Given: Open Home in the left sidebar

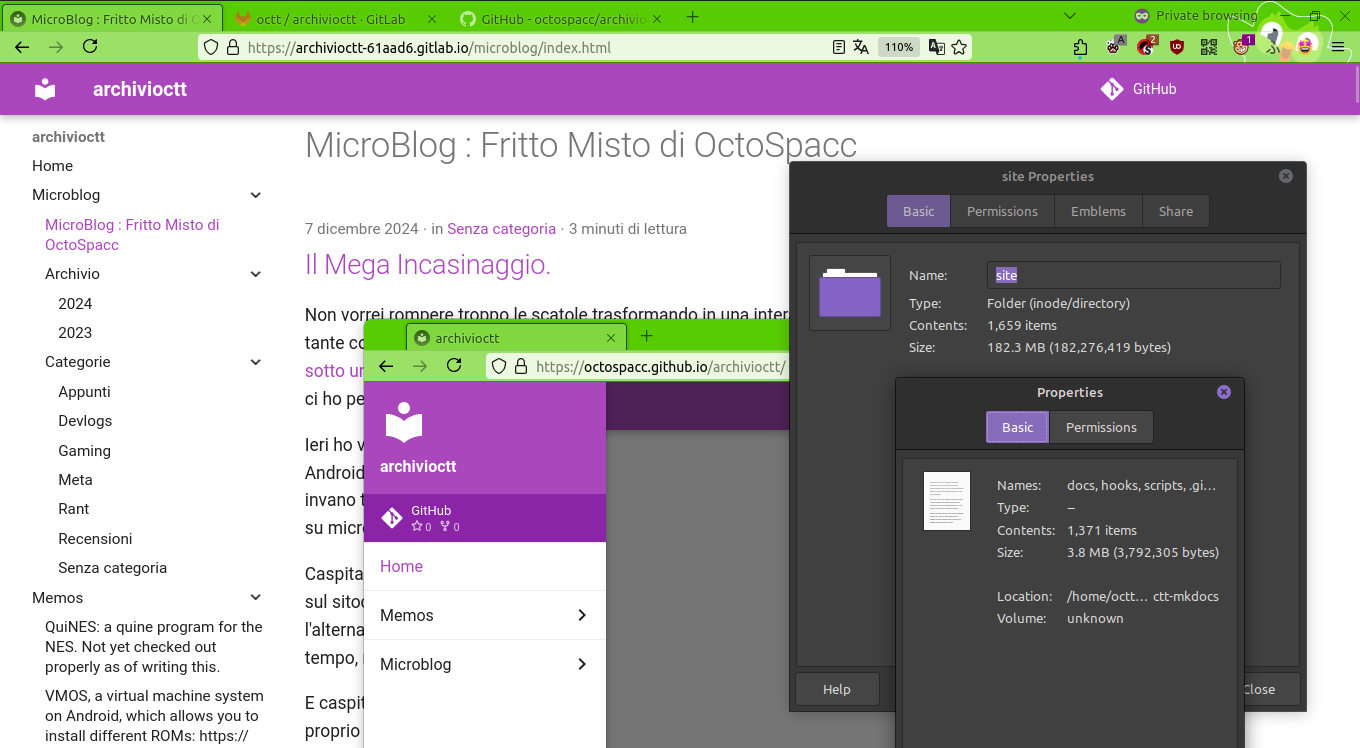Looking at the screenshot, I should (52, 166).
